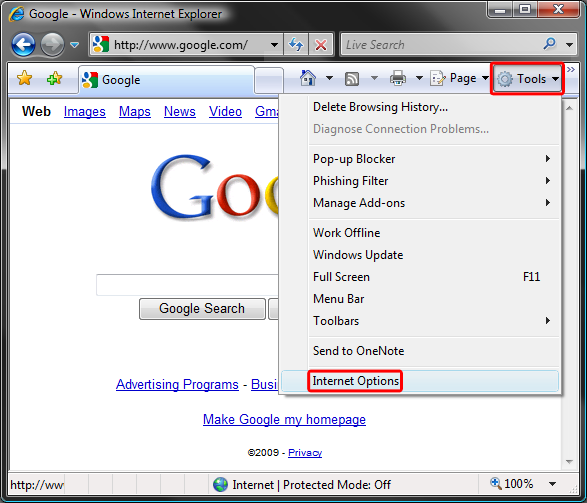
Task: Click the Internet zone globe icon
Action: pyautogui.click(x=220, y=484)
